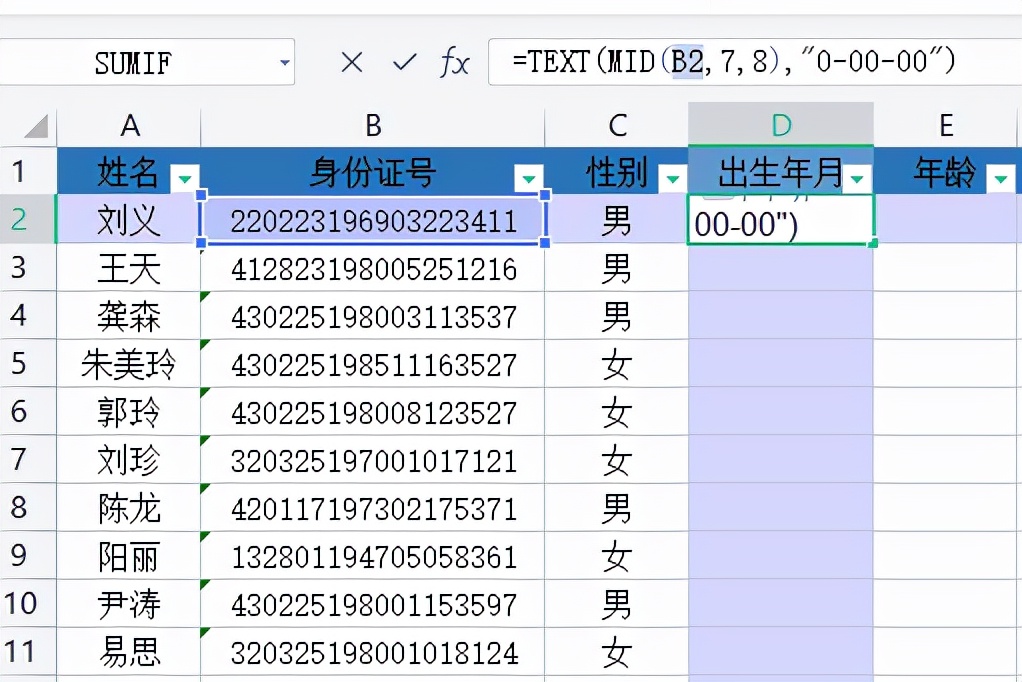Open the 身份证号 column filter dropdown
Viewport: 1022px width, 682px height.
[x=529, y=177]
